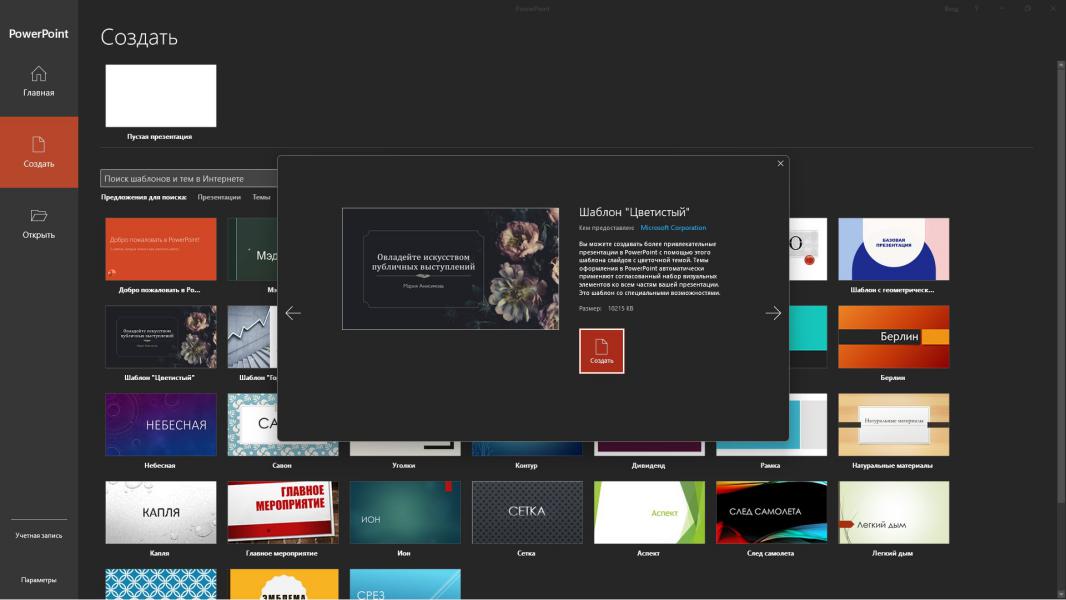Click the Главная home icon in sidebar
Screen dimensions: 1066x600
click(38, 74)
